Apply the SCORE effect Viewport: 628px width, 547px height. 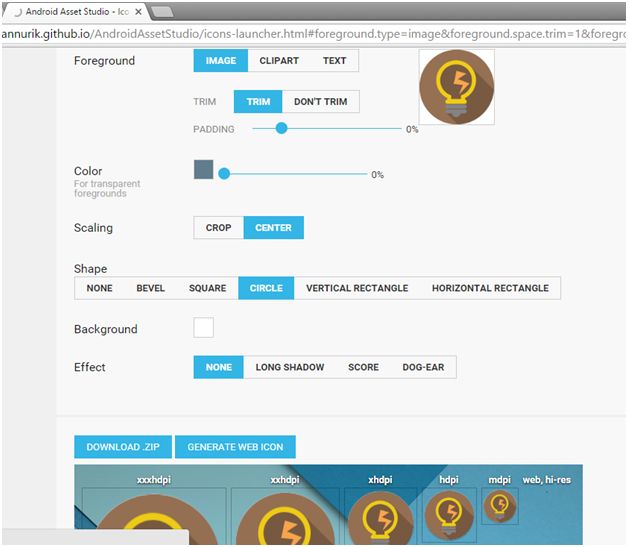click(363, 367)
